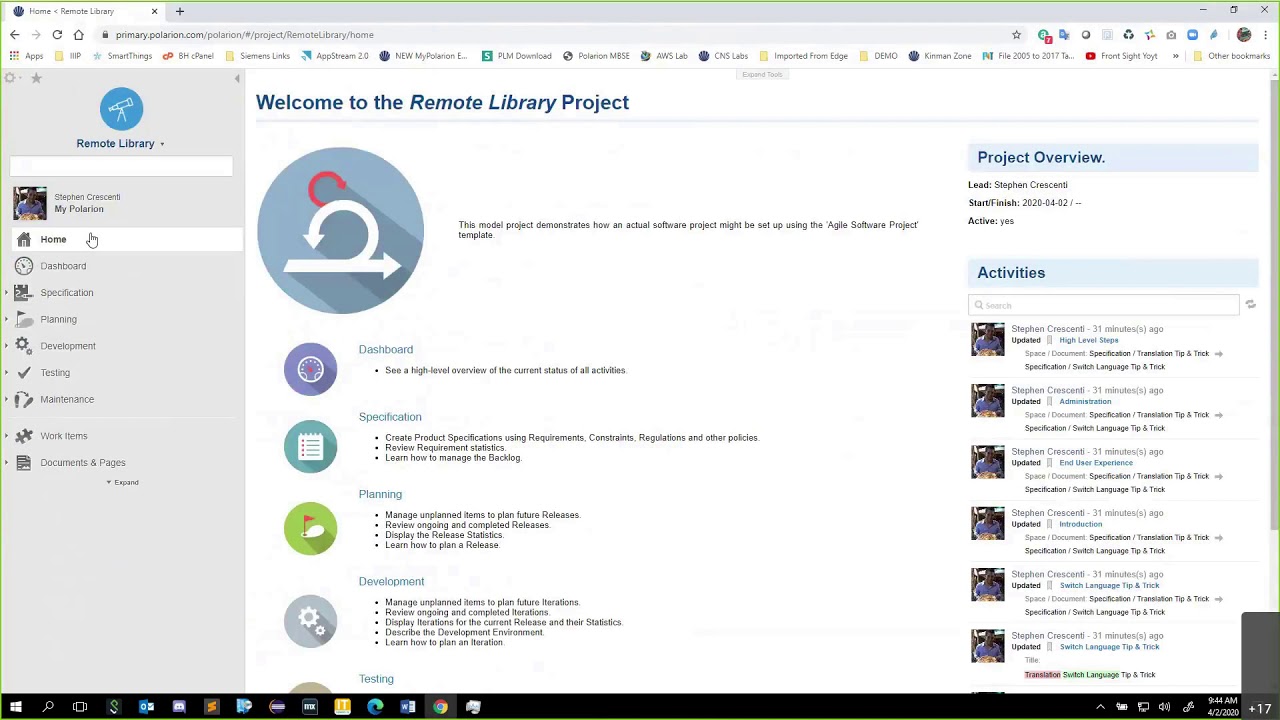Click the teal Specification circle icon
The image size is (1280, 720).
coord(310,447)
